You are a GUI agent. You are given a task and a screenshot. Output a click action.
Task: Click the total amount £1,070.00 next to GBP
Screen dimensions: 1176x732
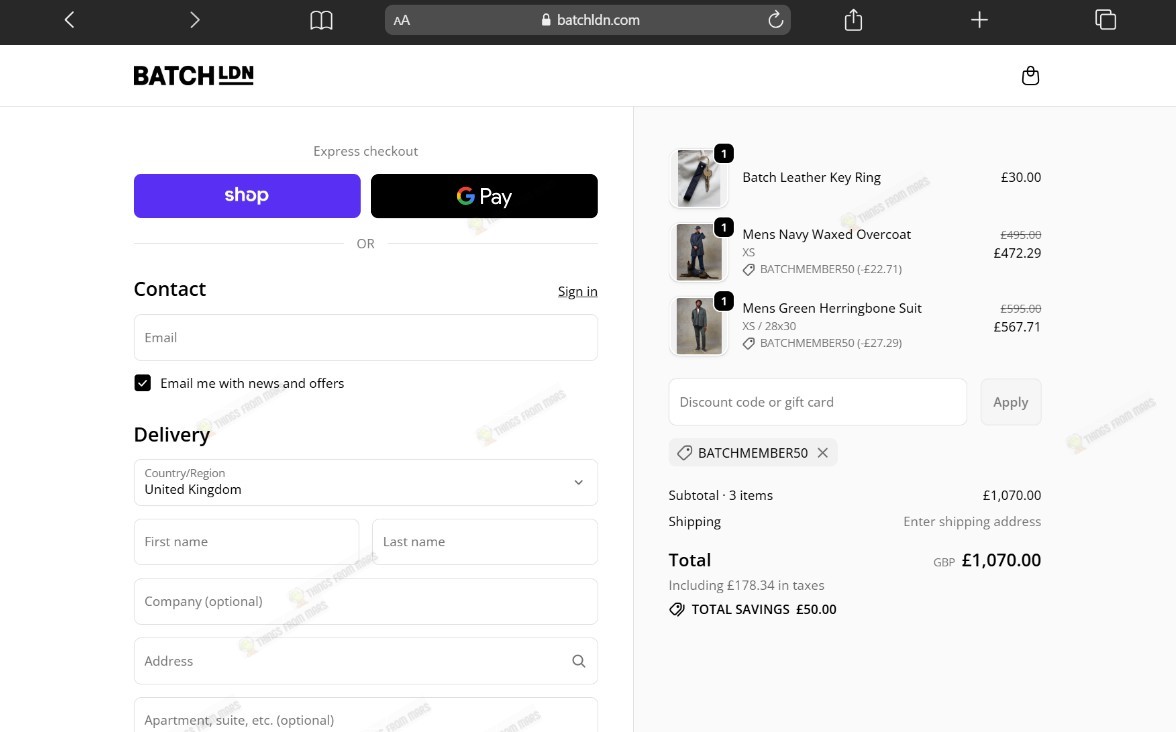tap(1001, 560)
